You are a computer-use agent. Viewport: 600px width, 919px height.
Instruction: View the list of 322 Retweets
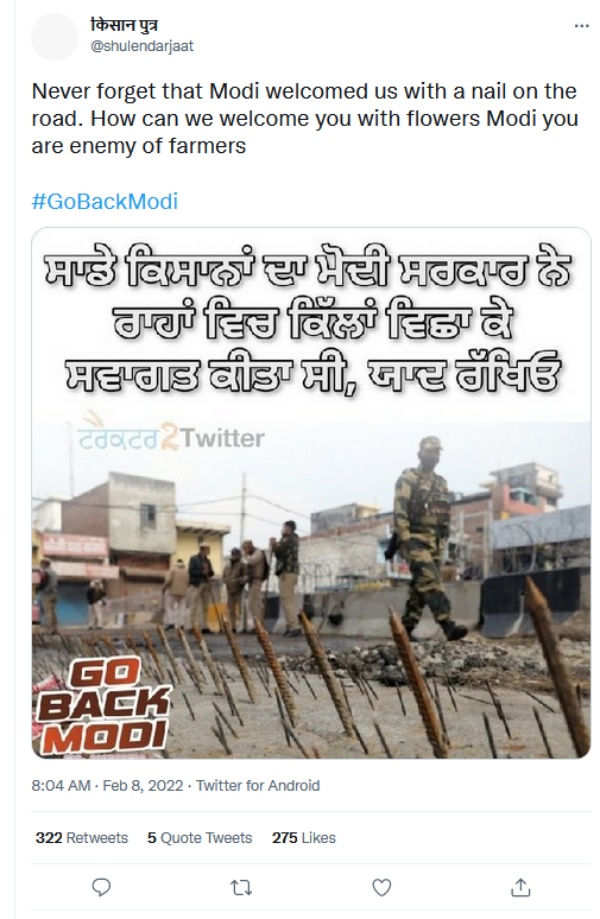coord(81,838)
